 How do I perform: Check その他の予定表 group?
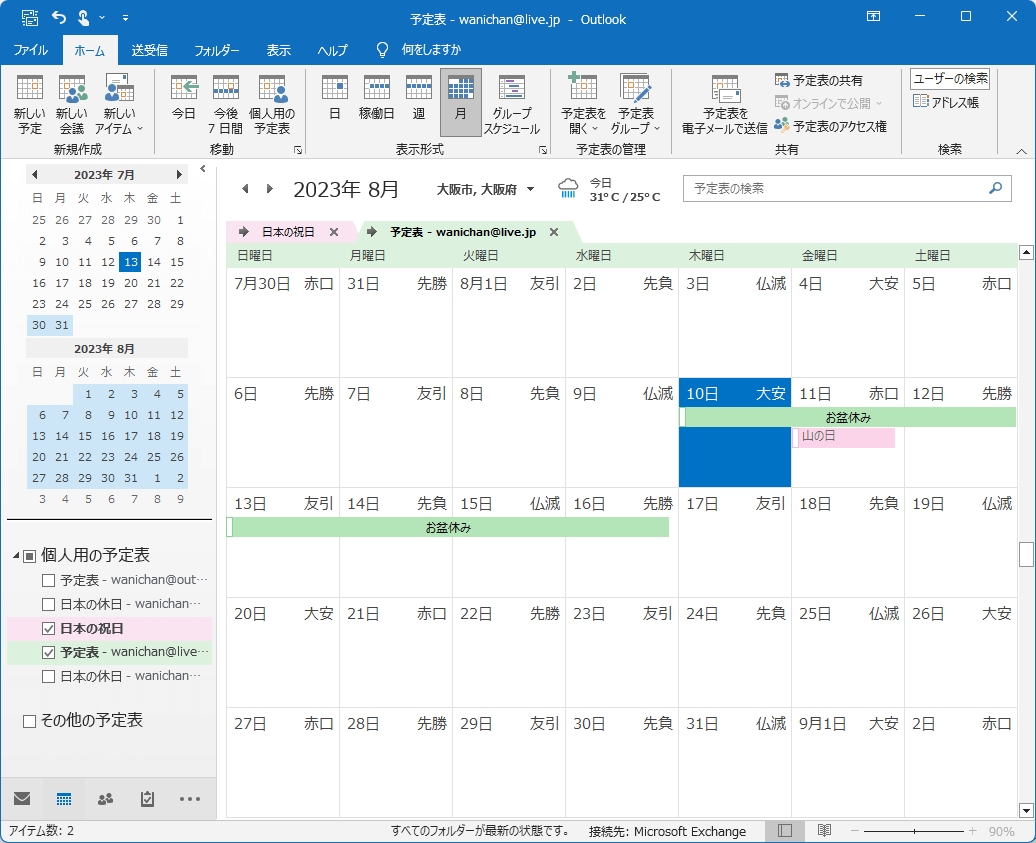click(29, 721)
